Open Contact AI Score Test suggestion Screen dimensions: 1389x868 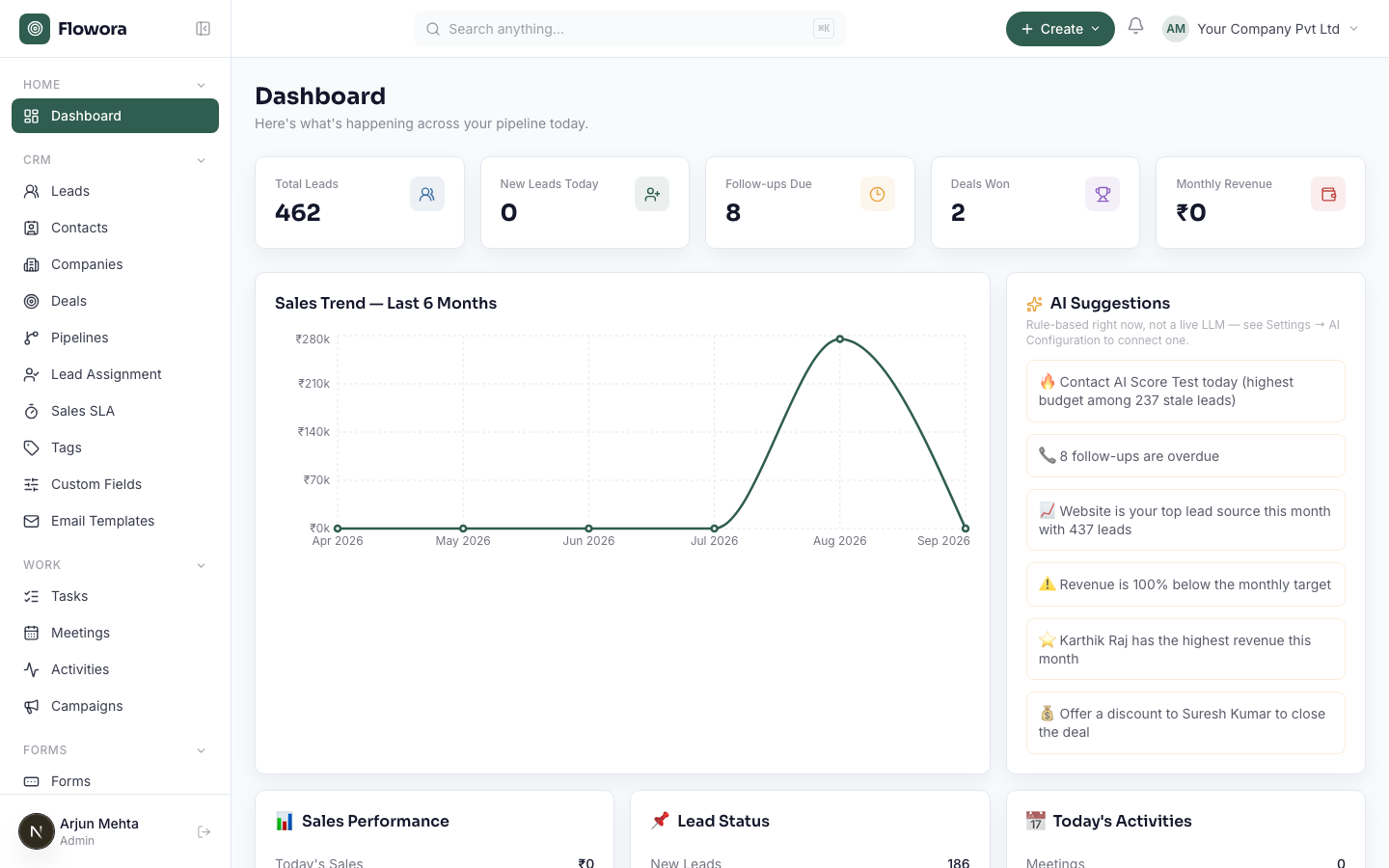tap(1185, 392)
